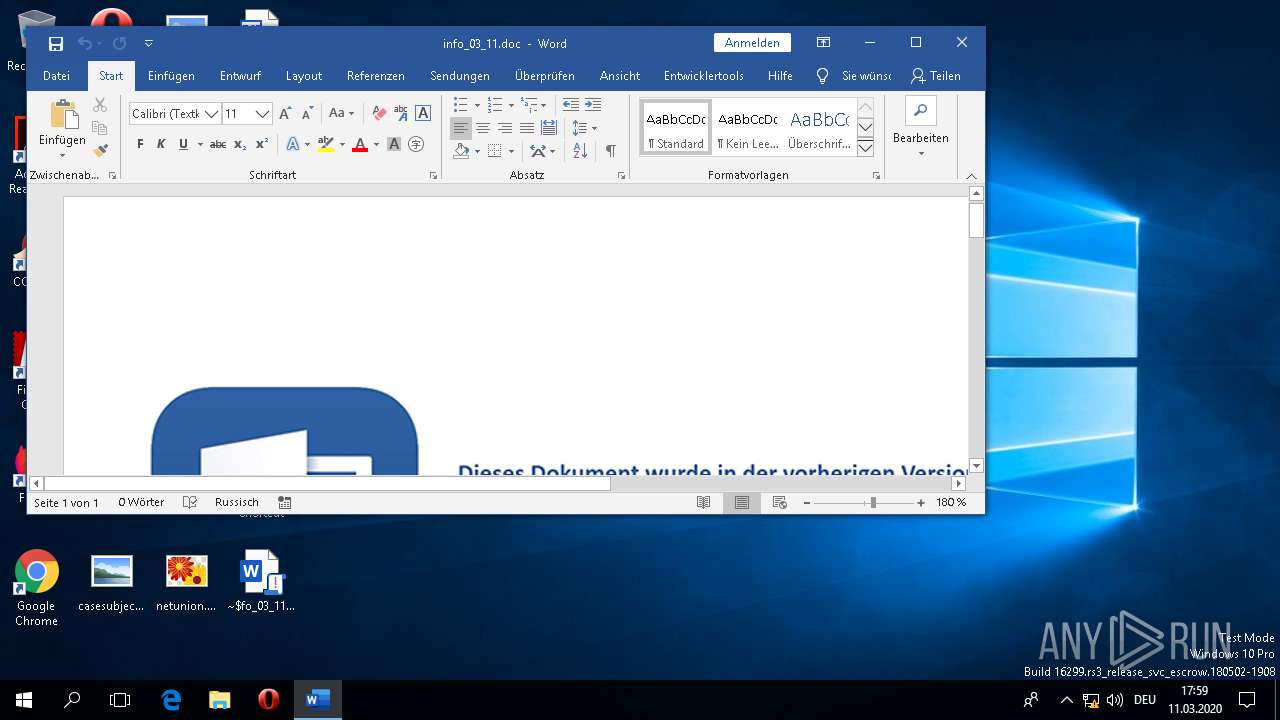This screenshot has height=720, width=1280.
Task: Switch to the Referenzen tab
Action: point(376,76)
